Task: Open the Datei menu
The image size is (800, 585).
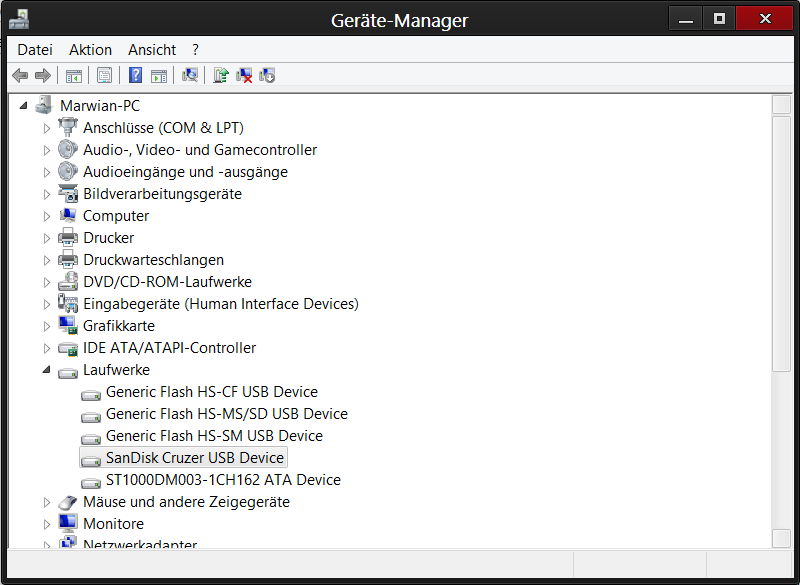Action: click(35, 49)
